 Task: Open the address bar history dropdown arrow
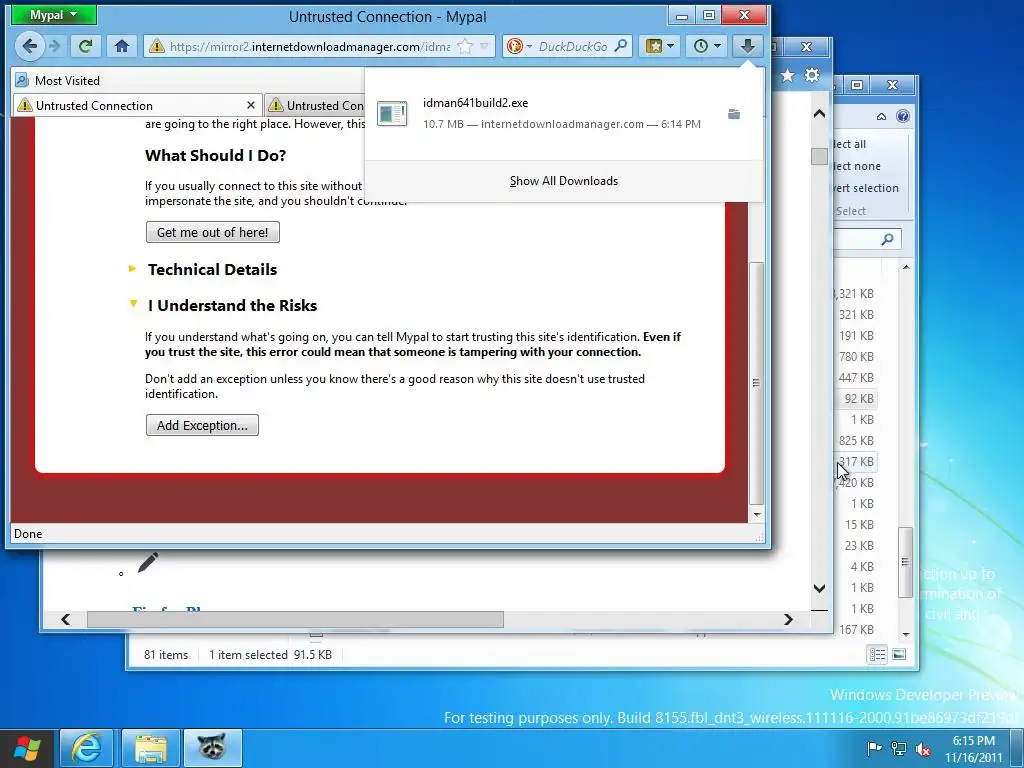coord(485,46)
